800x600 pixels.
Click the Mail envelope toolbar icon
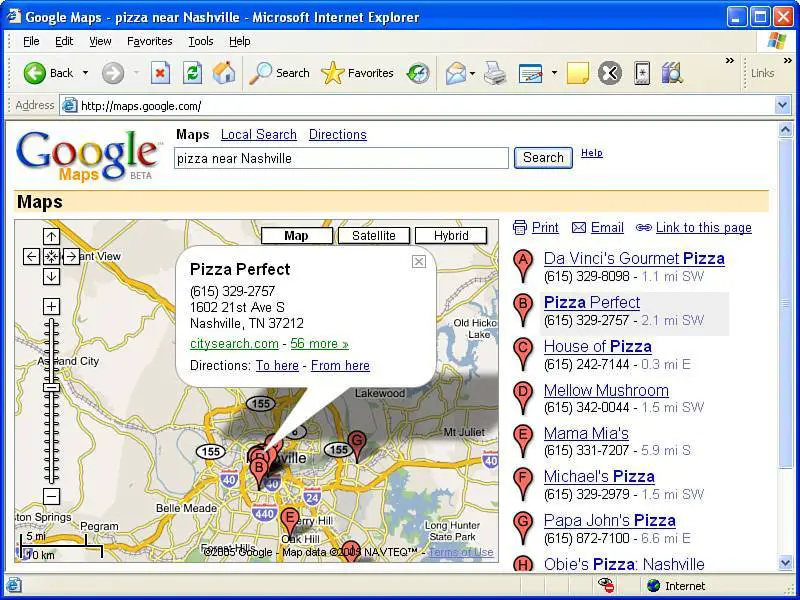tap(456, 73)
